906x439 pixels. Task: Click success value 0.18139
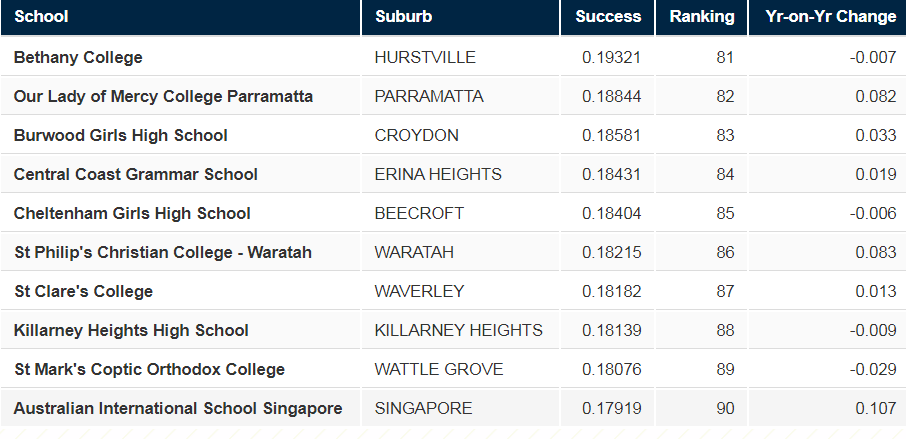611,330
